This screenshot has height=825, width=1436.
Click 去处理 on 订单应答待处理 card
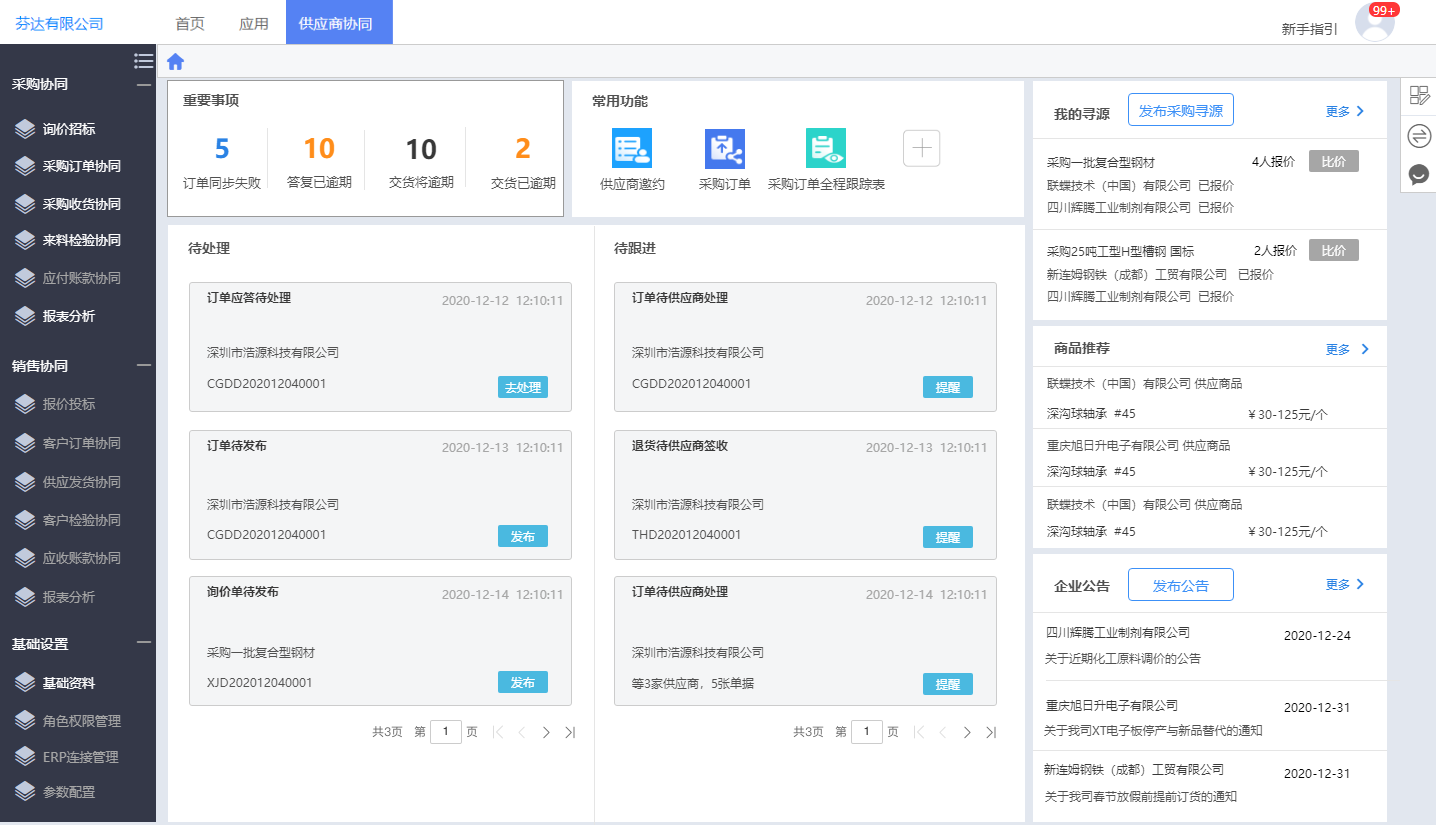(x=523, y=387)
